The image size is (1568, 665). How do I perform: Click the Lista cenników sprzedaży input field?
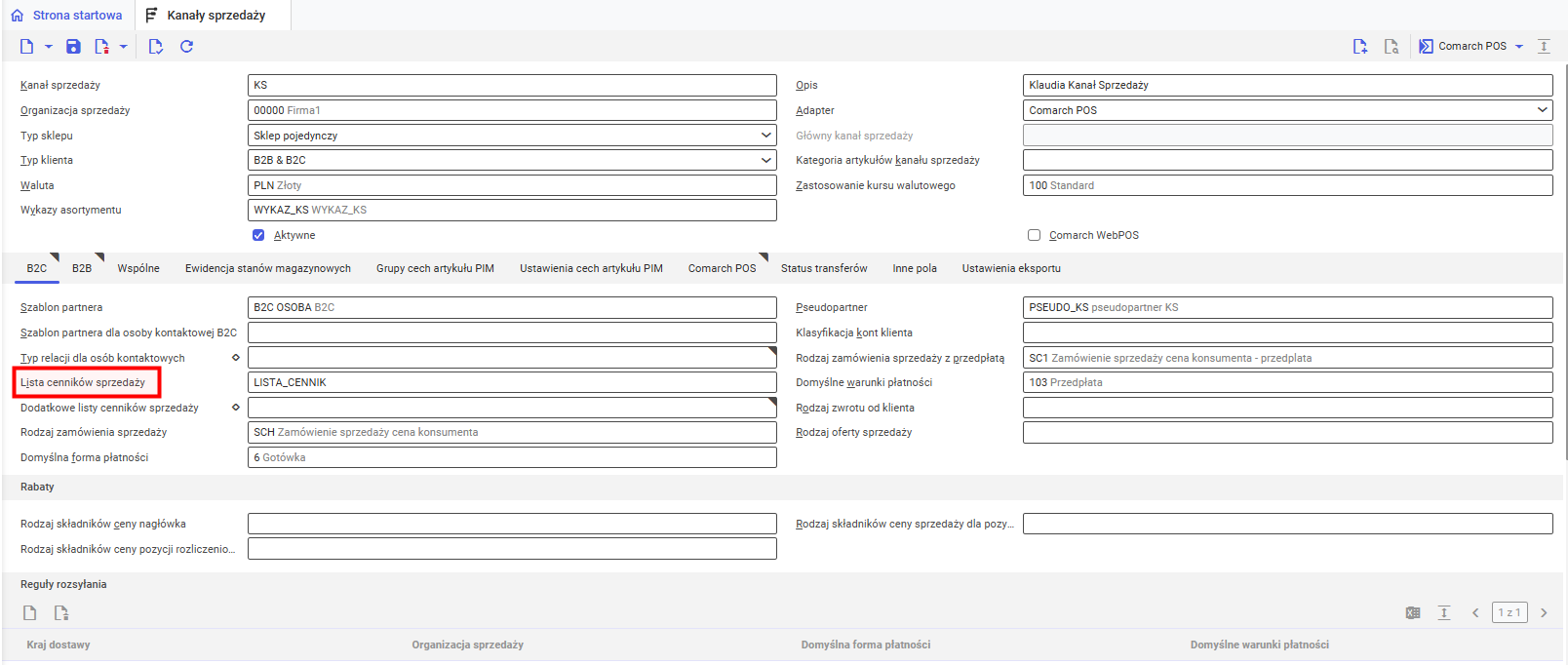(512, 382)
